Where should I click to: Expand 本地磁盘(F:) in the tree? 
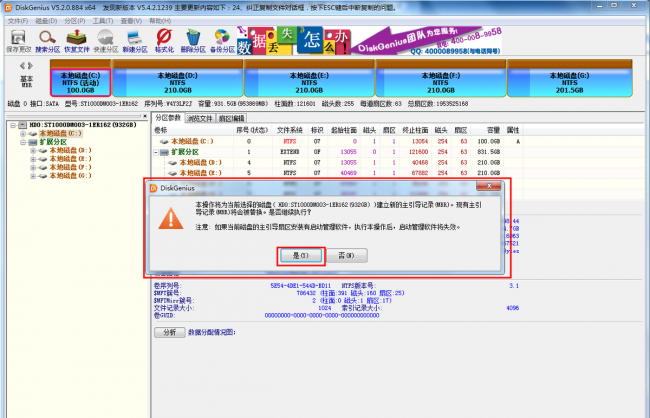click(x=33, y=168)
